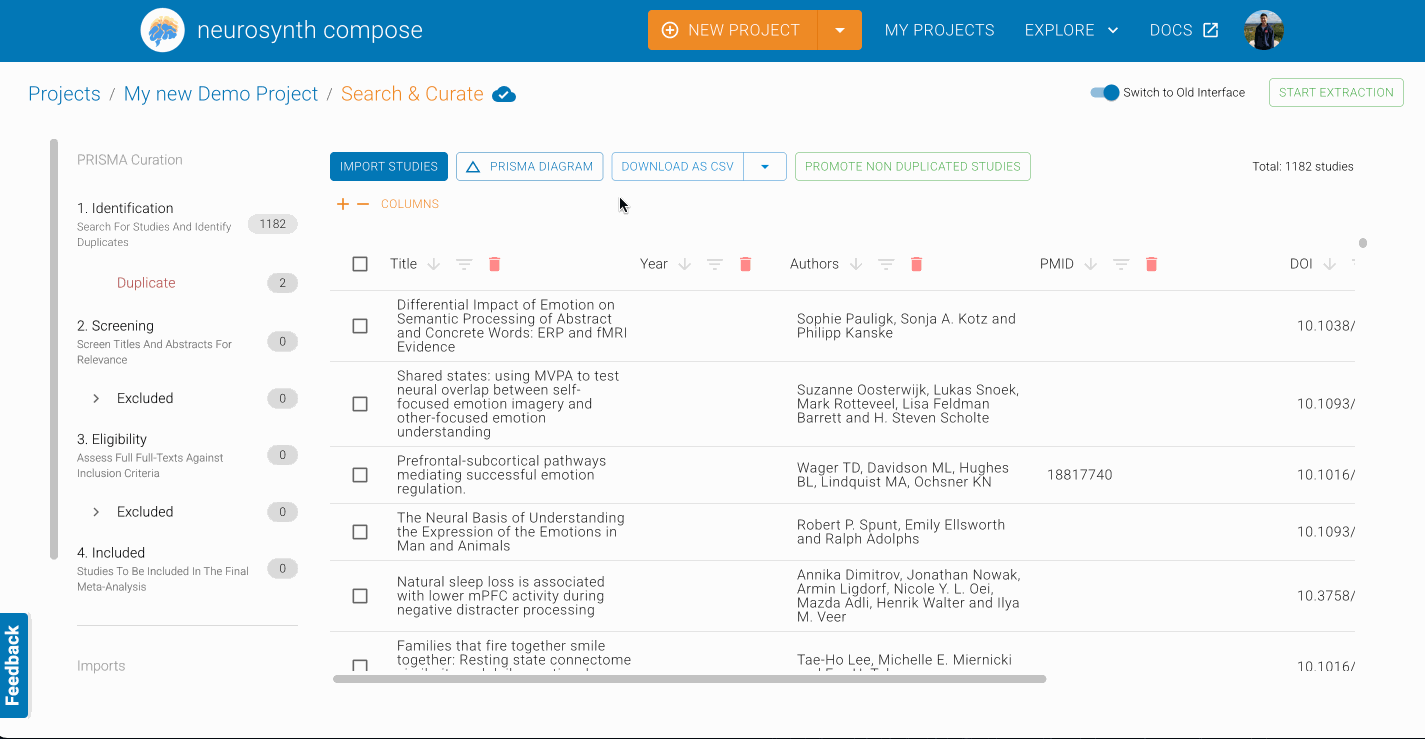Click the Imports section in sidebar
The width and height of the screenshot is (1425, 739).
[x=101, y=666]
